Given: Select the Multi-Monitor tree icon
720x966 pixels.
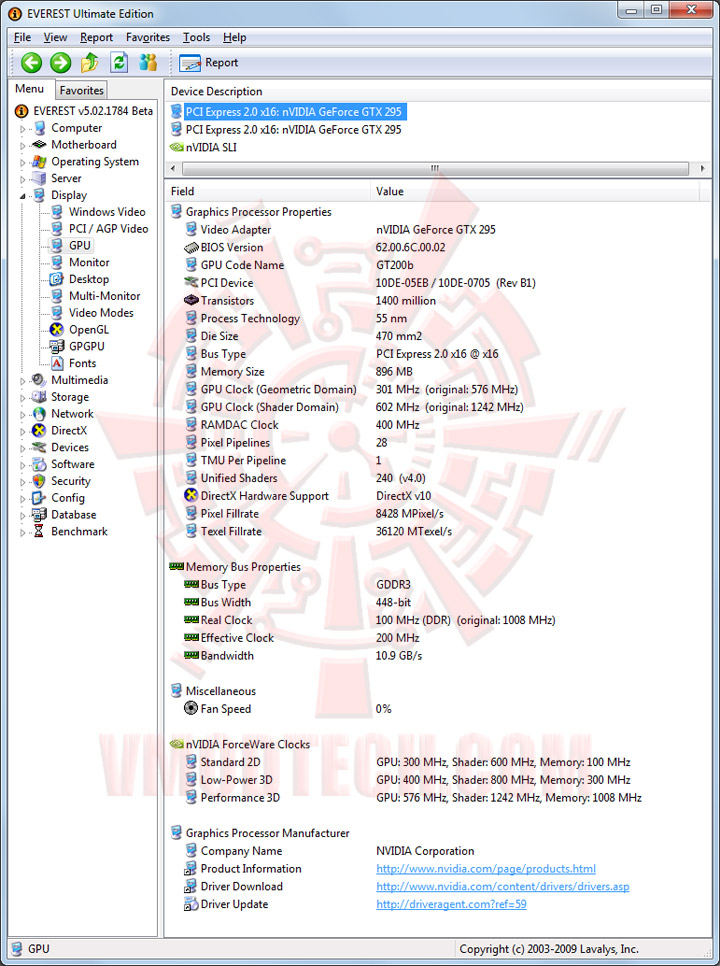Looking at the screenshot, I should (x=57, y=296).
